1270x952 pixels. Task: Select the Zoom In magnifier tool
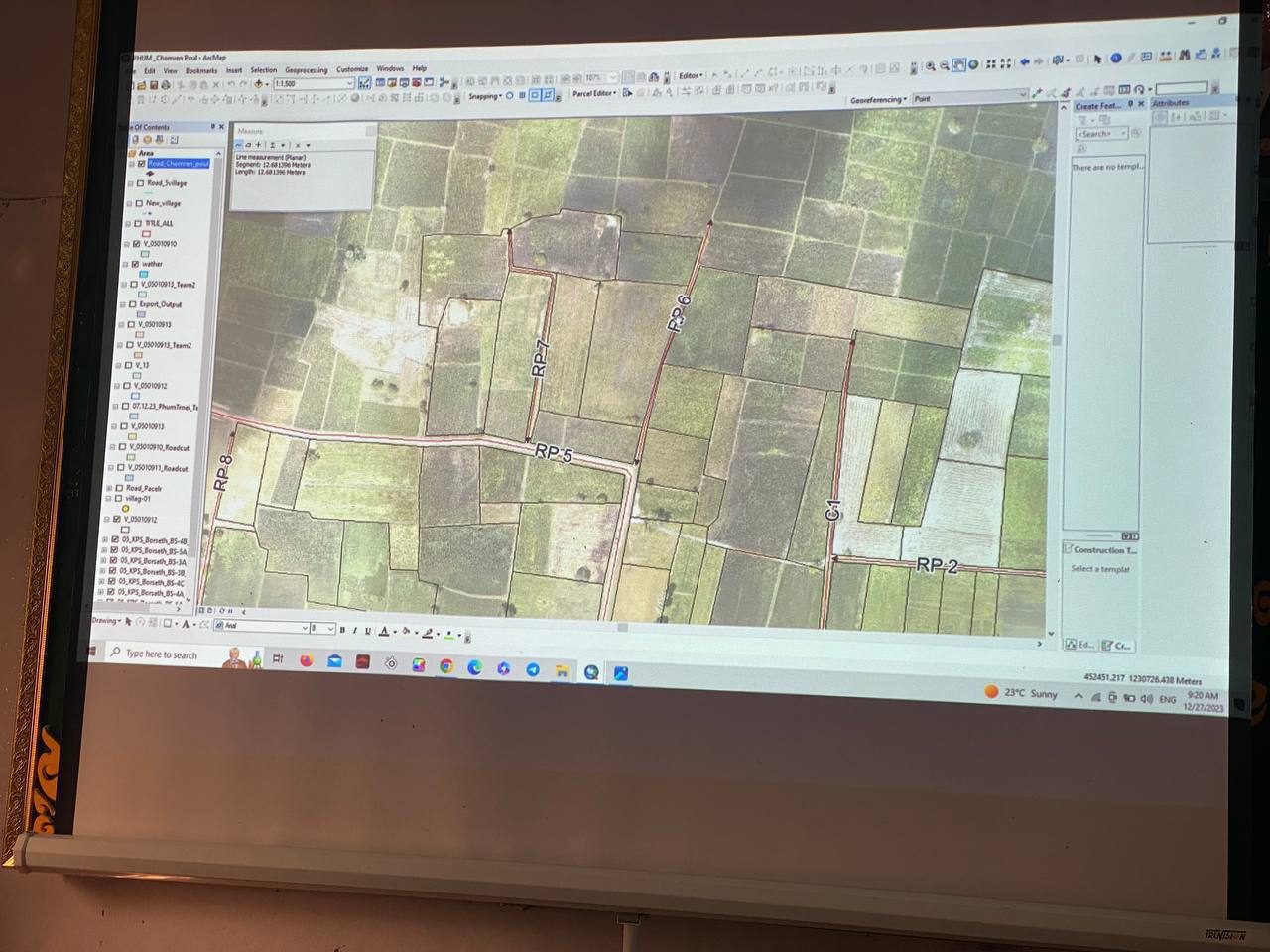point(930,66)
